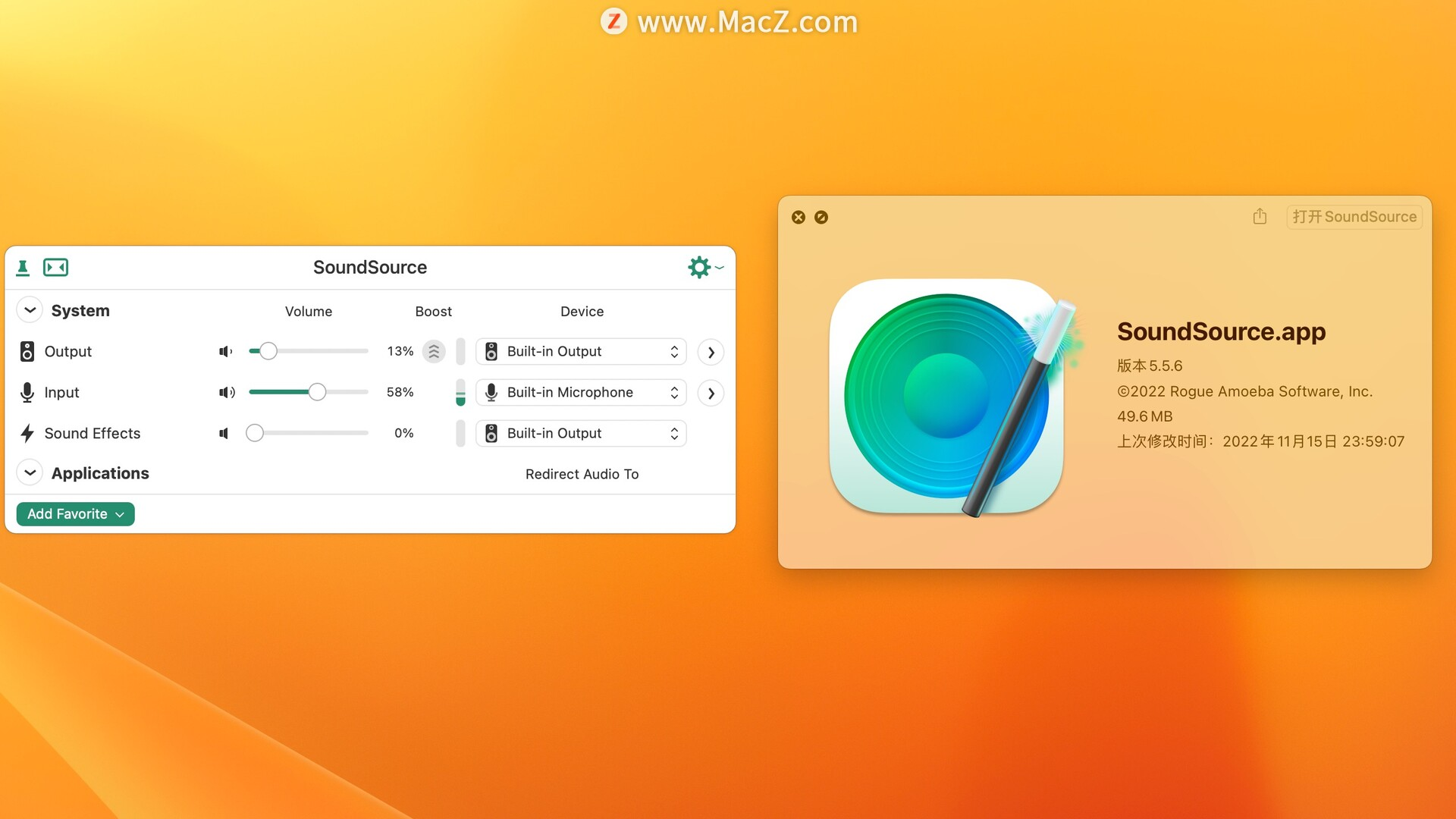Open Sound Effects device dropdown
This screenshot has height=819, width=1456.
[581, 434]
